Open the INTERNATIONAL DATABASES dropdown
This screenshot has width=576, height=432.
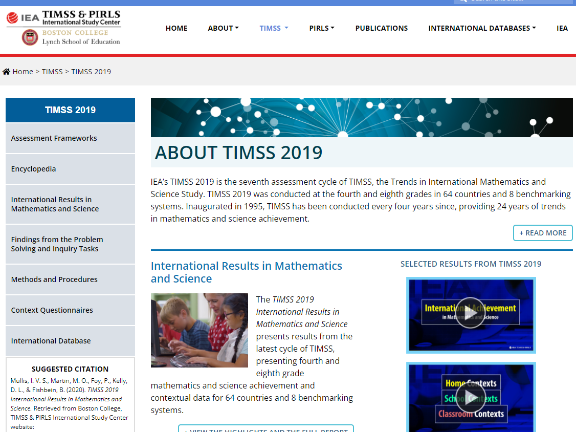point(482,28)
